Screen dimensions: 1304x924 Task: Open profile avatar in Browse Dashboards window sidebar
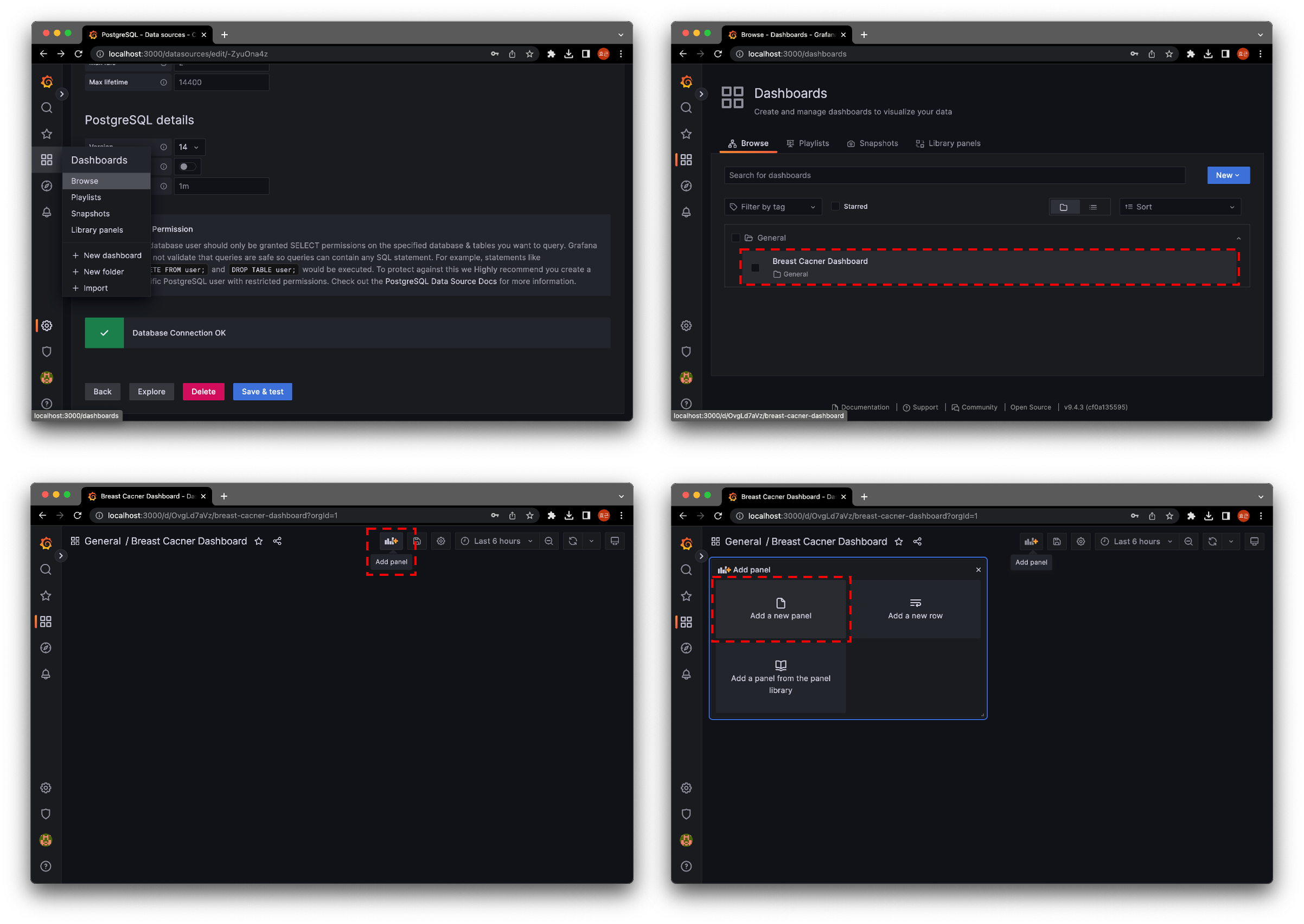click(686, 378)
